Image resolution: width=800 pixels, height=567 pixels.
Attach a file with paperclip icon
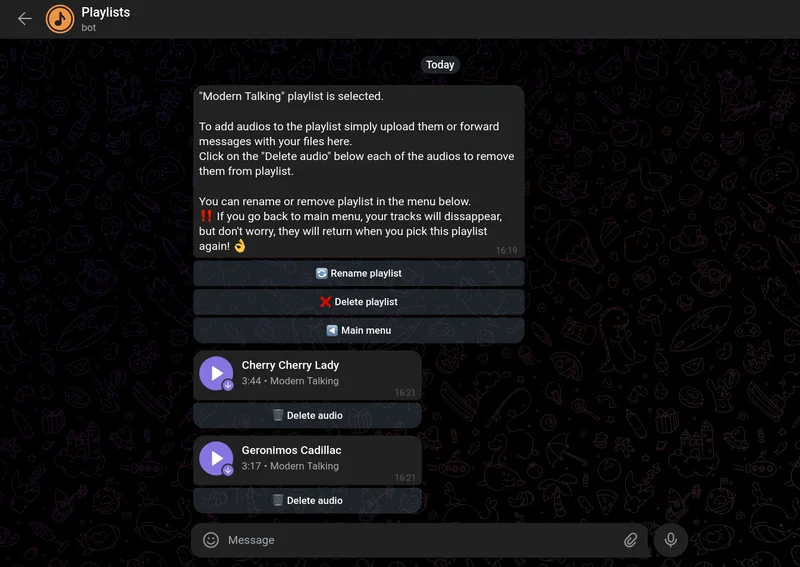point(631,540)
